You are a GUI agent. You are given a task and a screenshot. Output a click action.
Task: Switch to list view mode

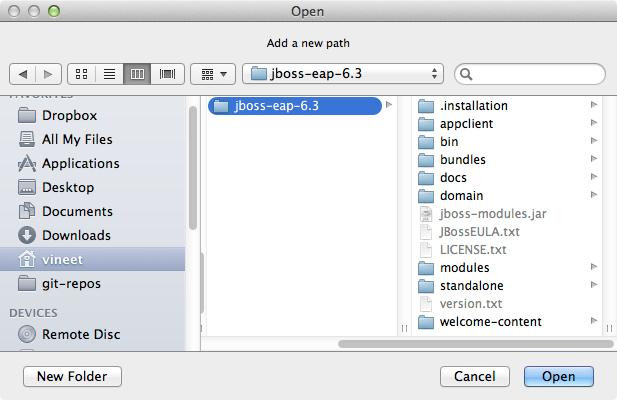[x=110, y=74]
